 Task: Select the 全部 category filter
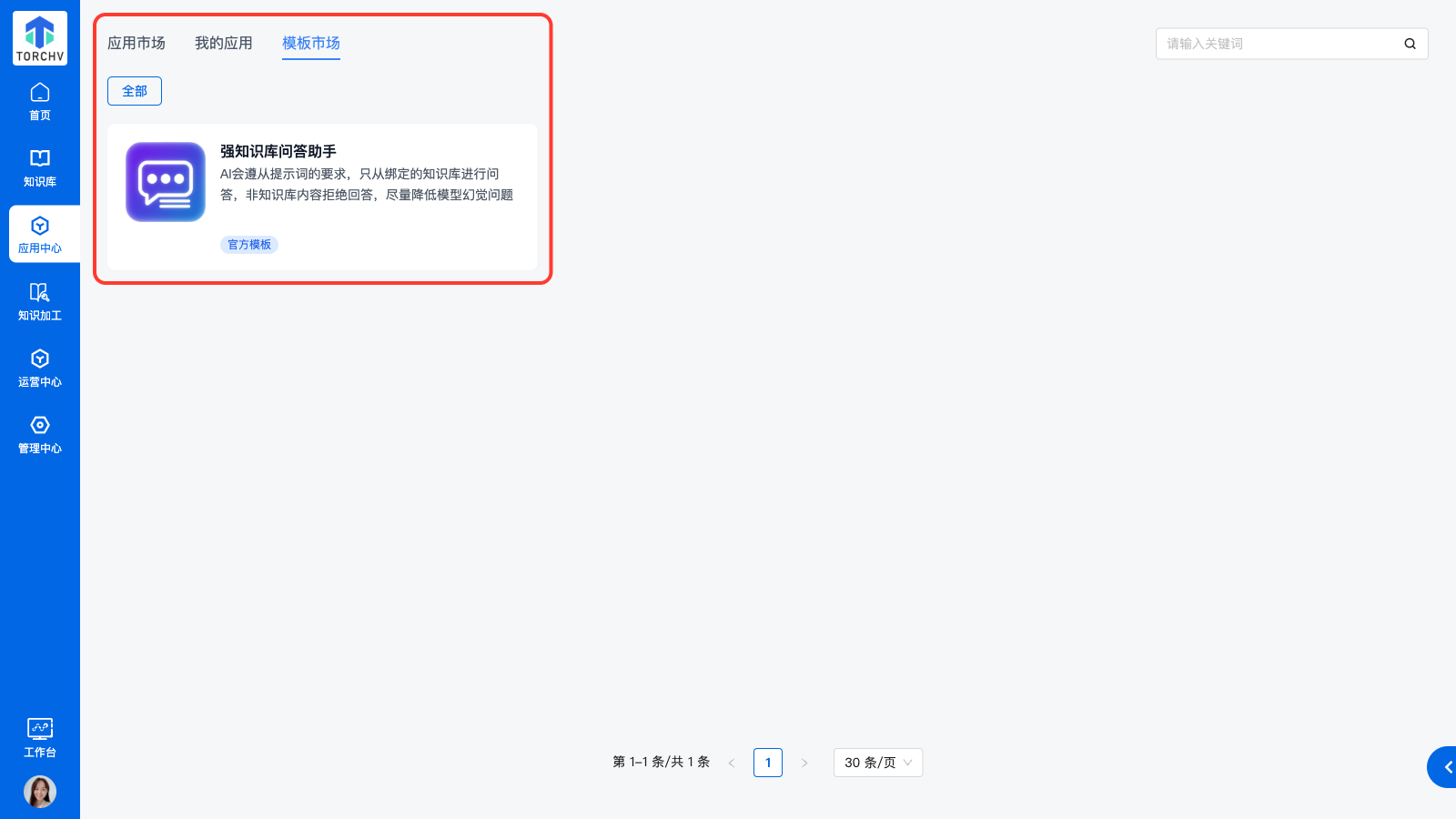tap(135, 91)
